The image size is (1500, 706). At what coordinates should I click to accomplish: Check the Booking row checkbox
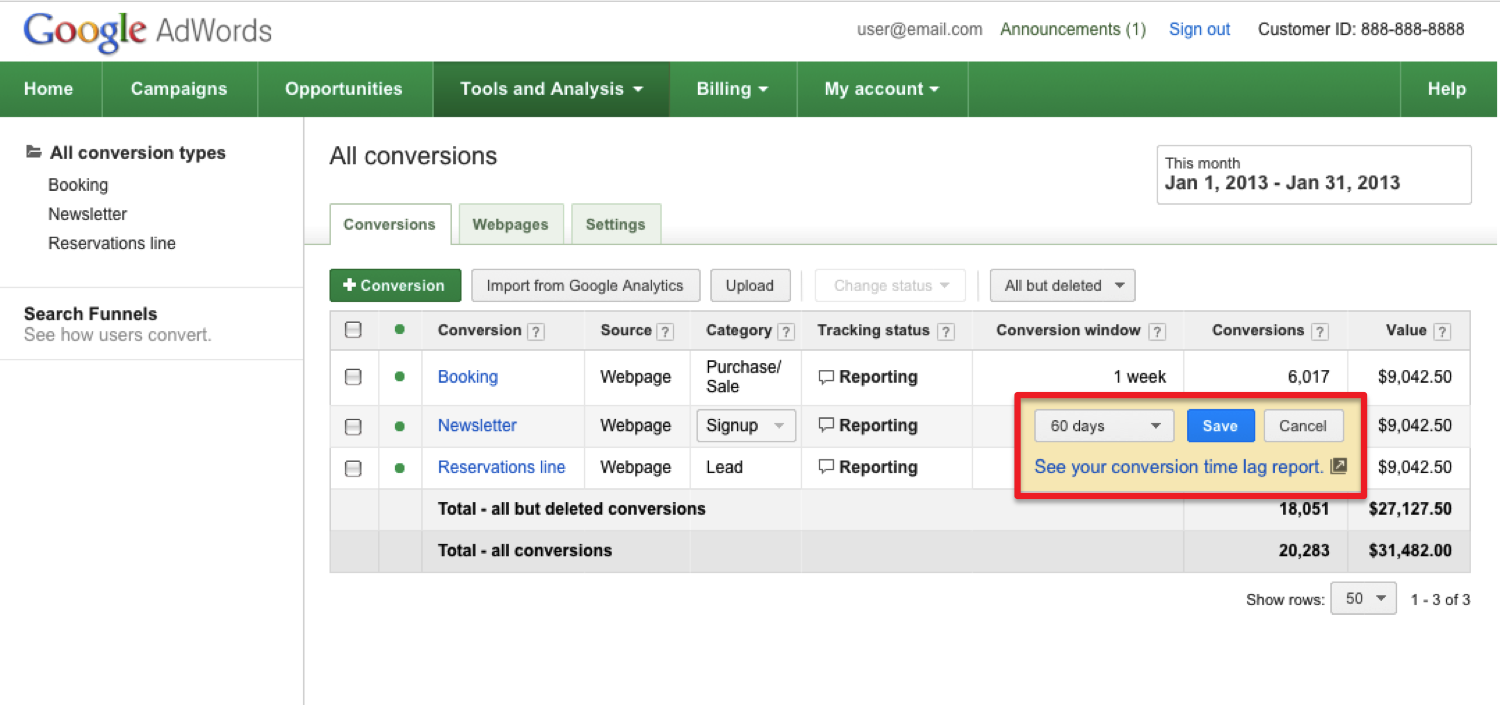[353, 377]
